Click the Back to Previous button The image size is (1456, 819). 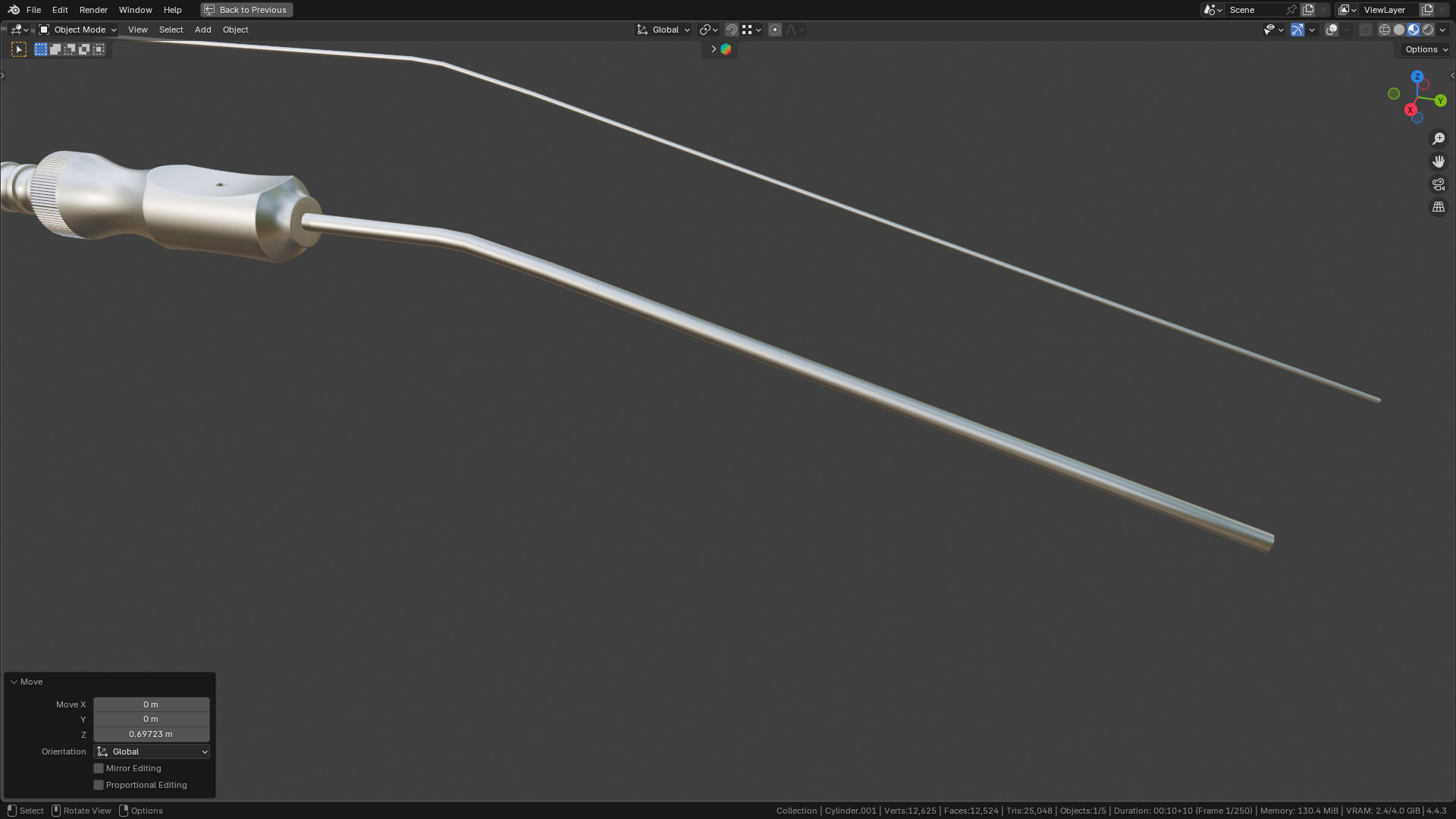tap(246, 10)
